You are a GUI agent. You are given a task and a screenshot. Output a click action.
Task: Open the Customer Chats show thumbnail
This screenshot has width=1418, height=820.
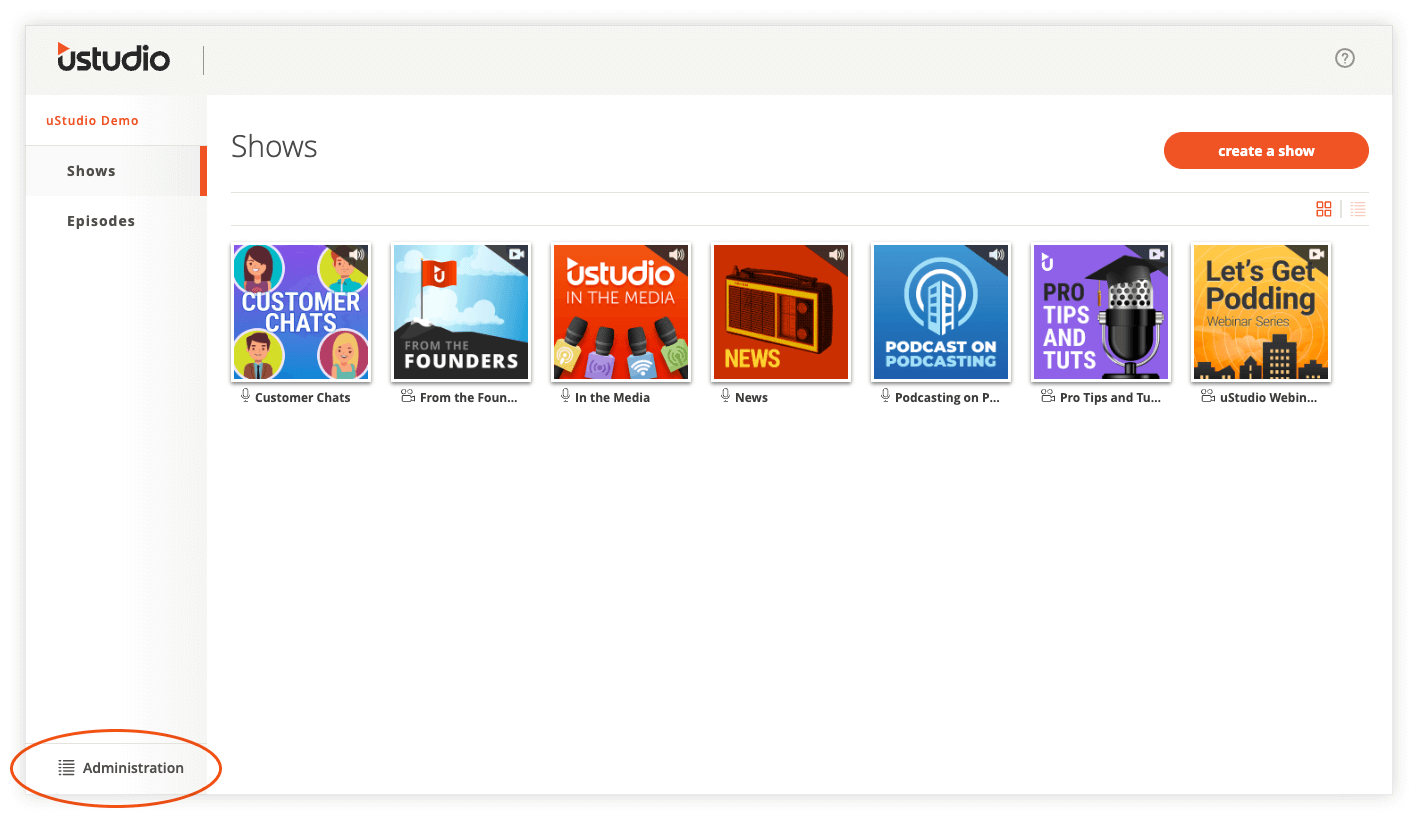coord(301,312)
